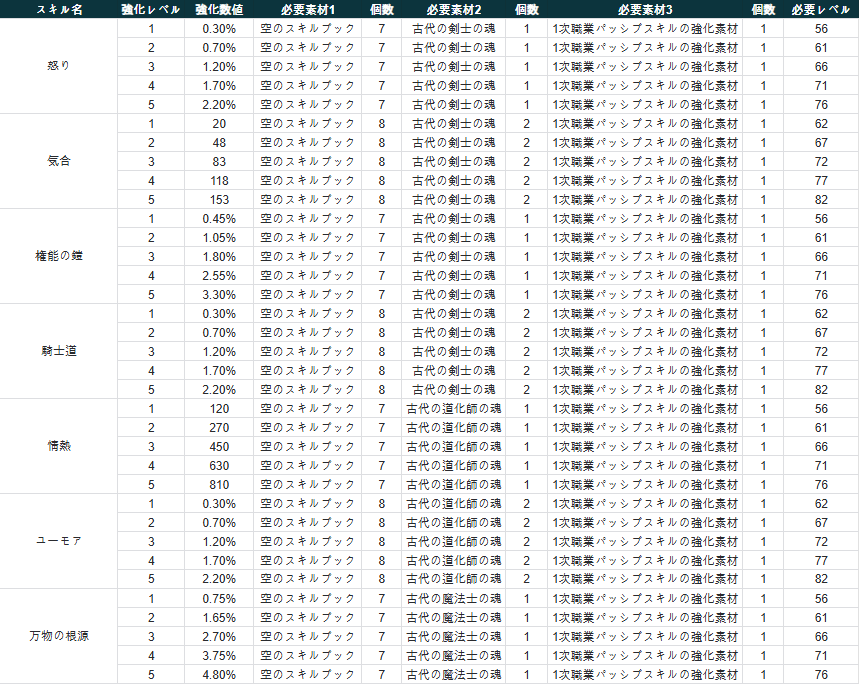
Task: Select the 3.30% enhancement value cell
Action: (218, 294)
